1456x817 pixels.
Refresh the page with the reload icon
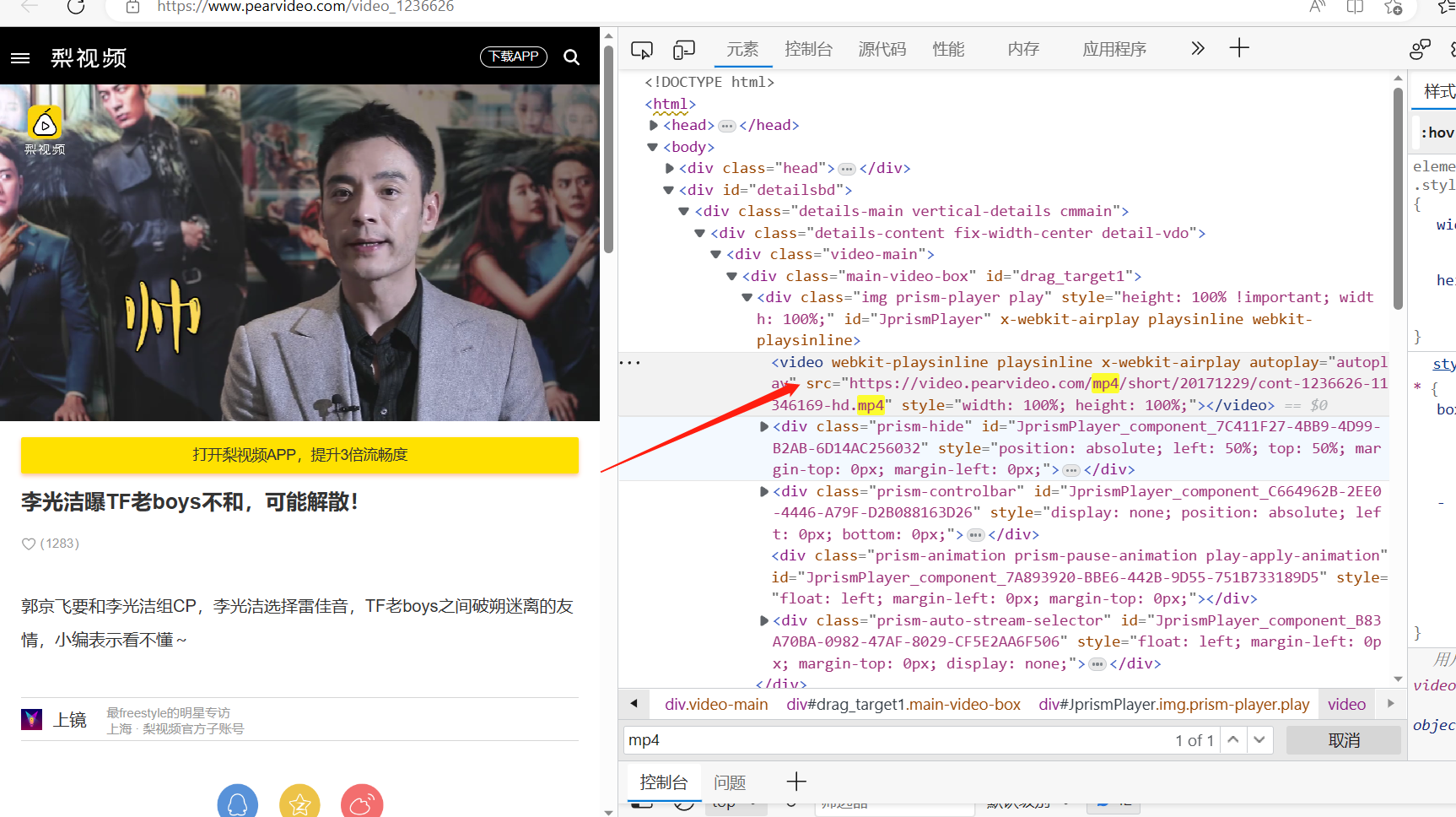76,7
